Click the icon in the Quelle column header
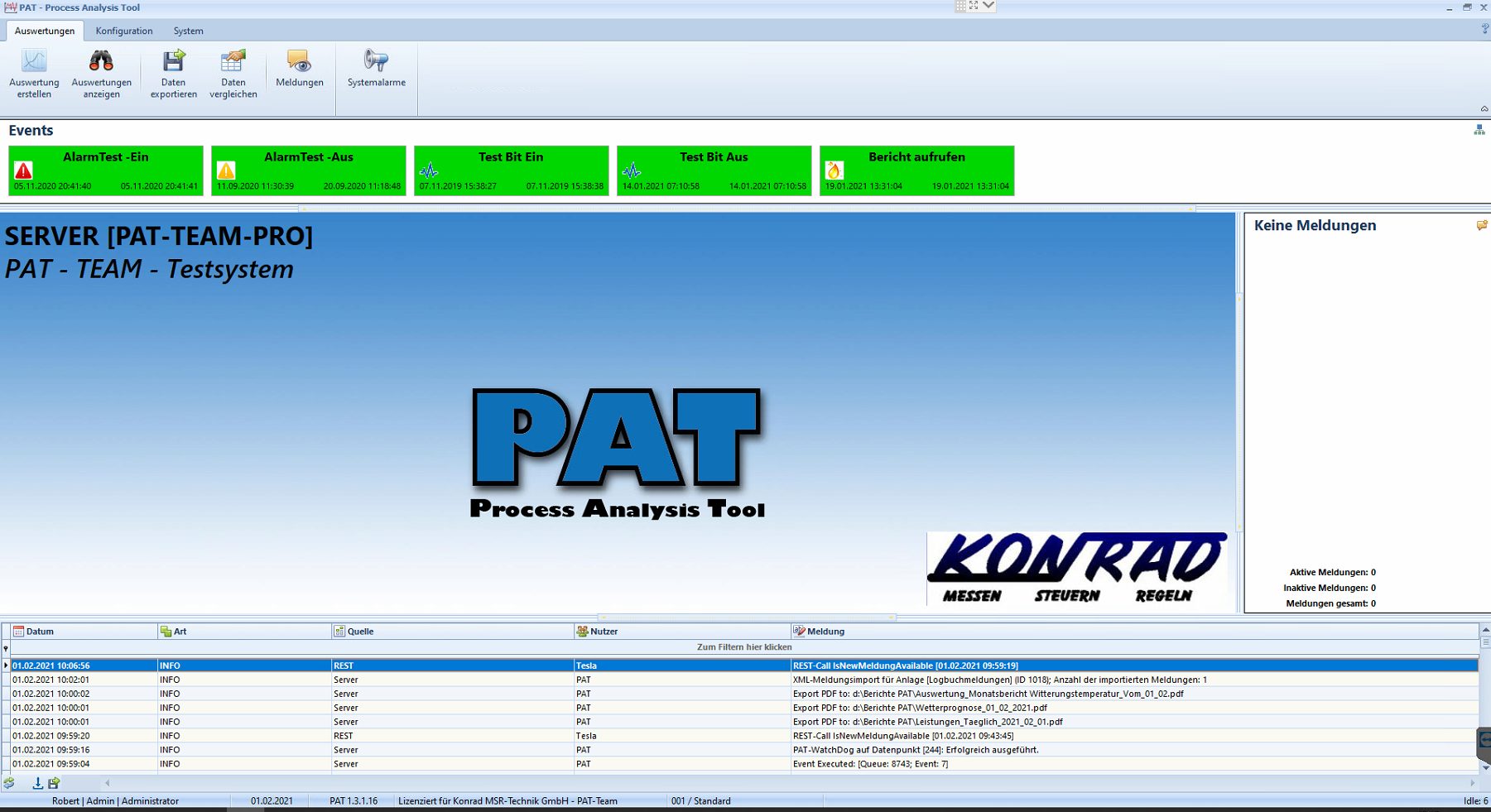The image size is (1491, 812). 339,632
